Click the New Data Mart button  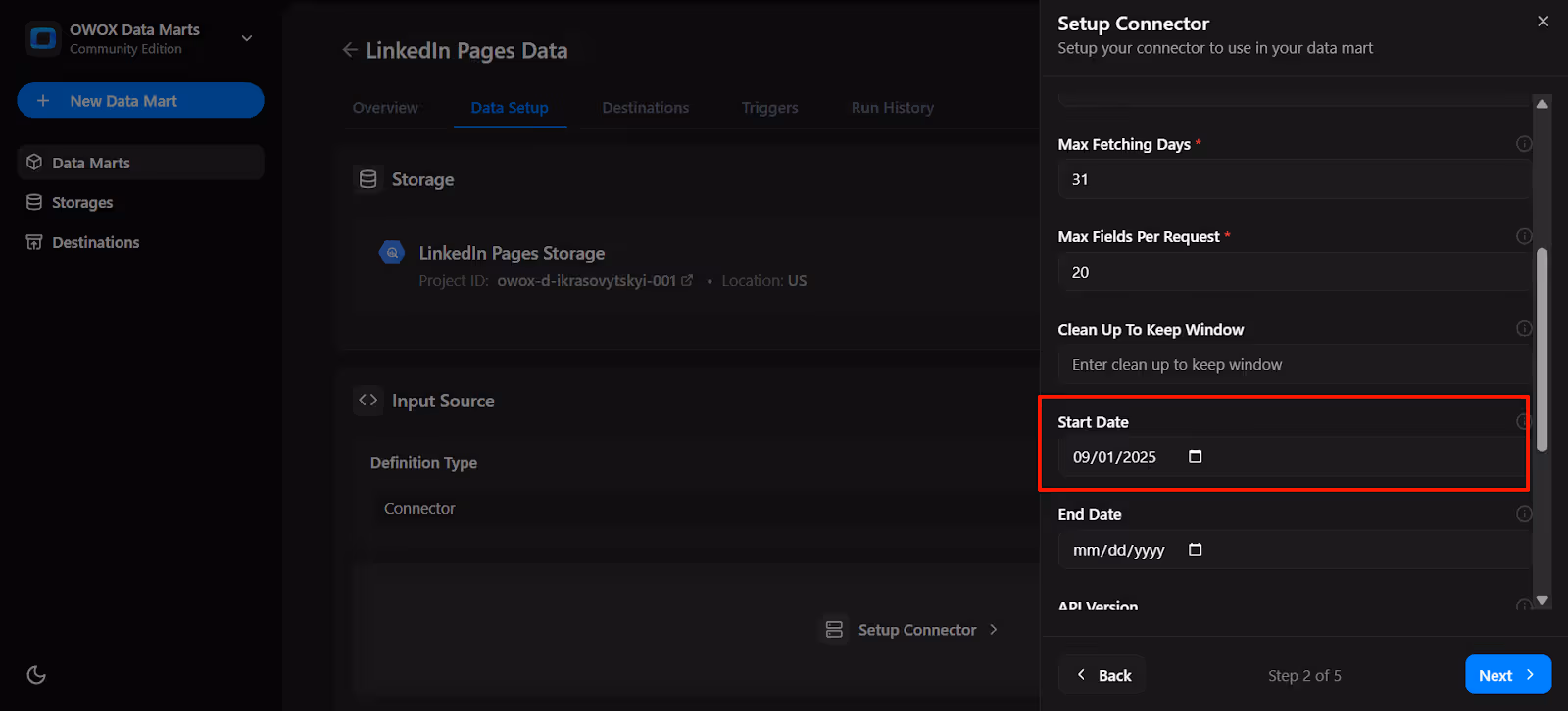point(140,101)
